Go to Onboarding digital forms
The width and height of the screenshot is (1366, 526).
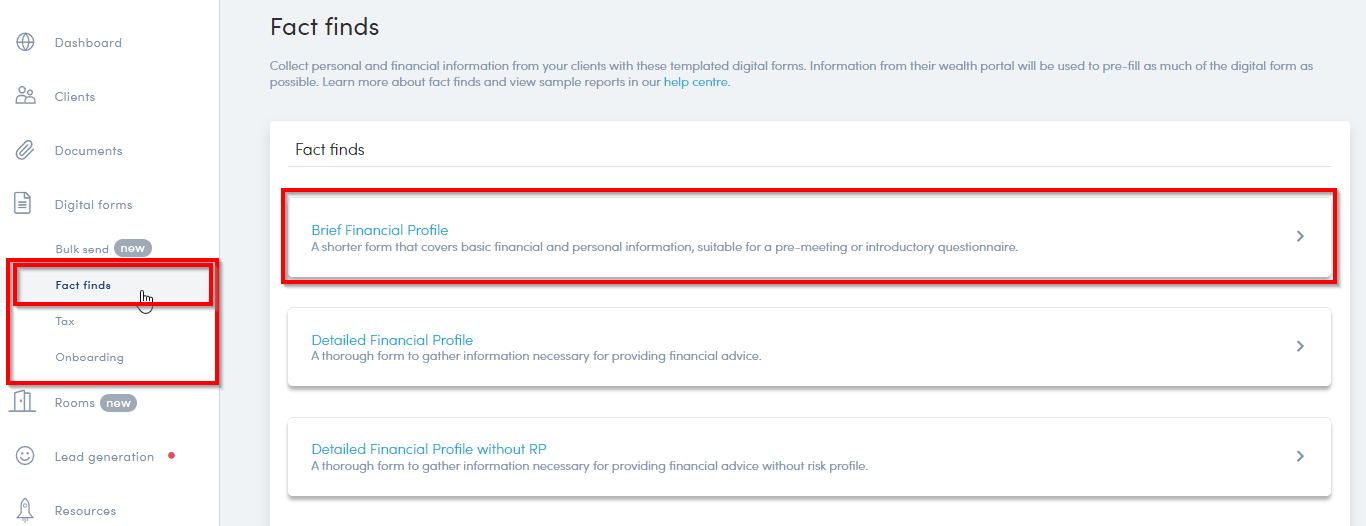(x=89, y=357)
